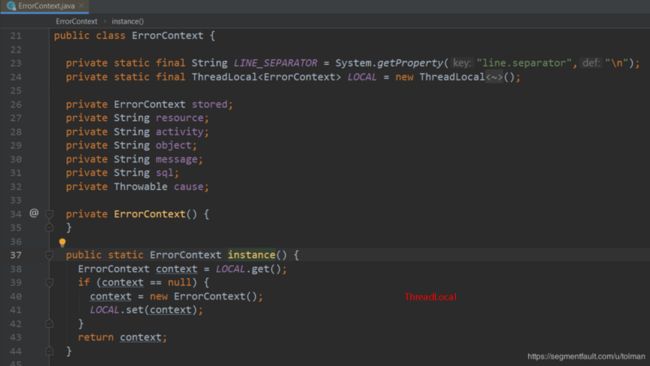Click the "\n" string literal on line 23
The image size is (650, 366).
(616, 63)
